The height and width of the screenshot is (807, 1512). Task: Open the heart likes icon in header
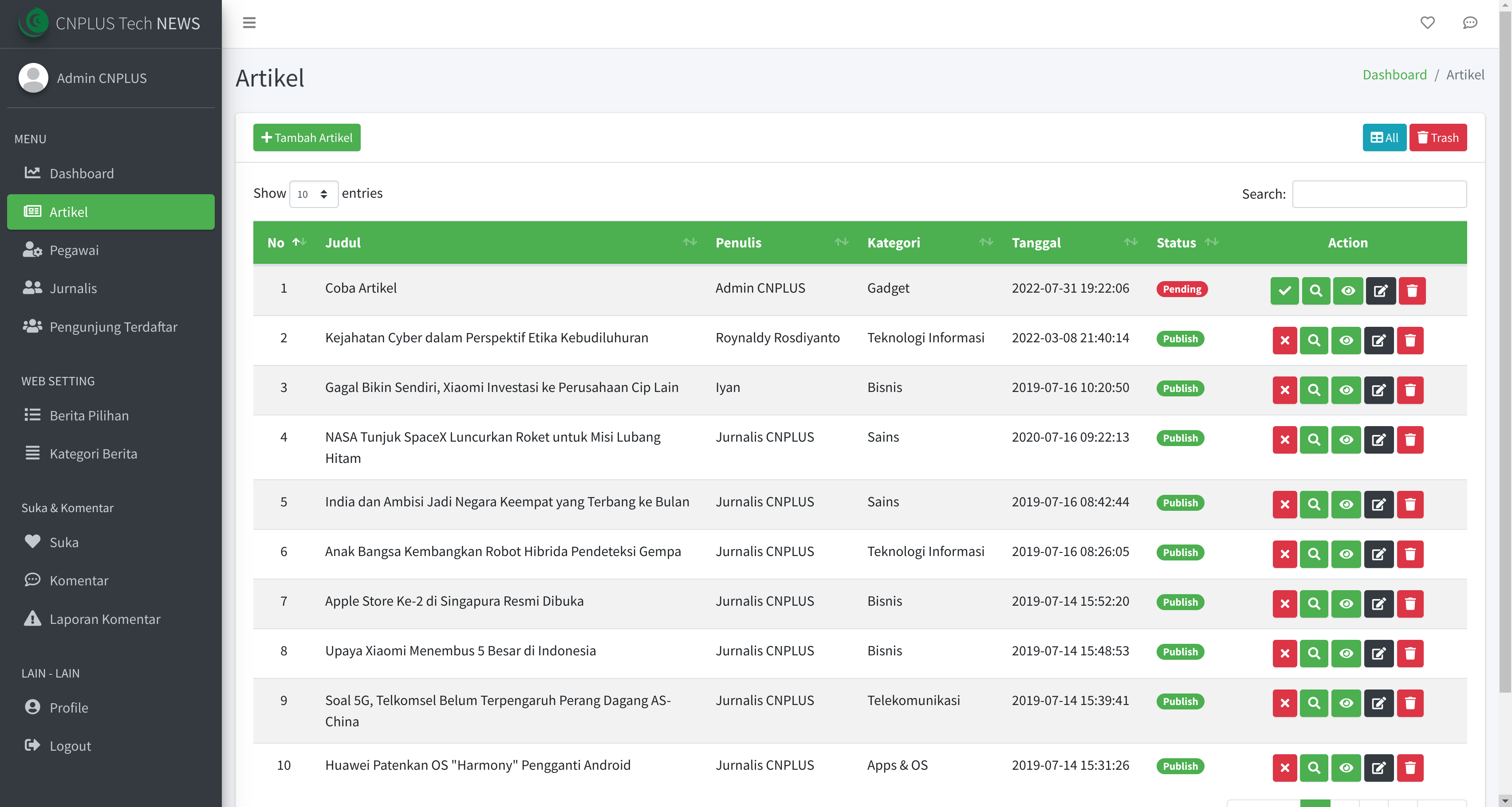tap(1427, 23)
